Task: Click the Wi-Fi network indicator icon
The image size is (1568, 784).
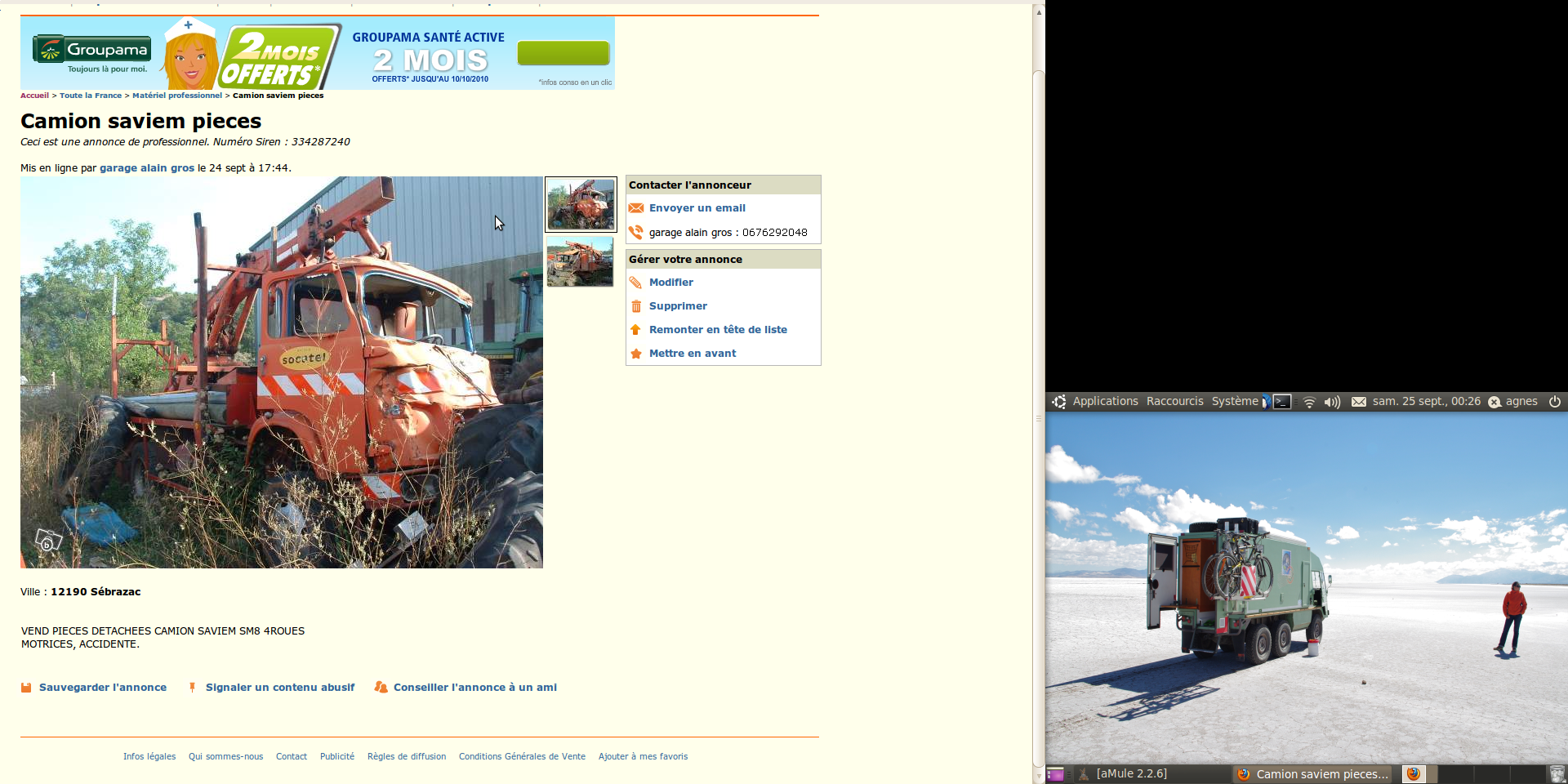Action: [x=1309, y=402]
